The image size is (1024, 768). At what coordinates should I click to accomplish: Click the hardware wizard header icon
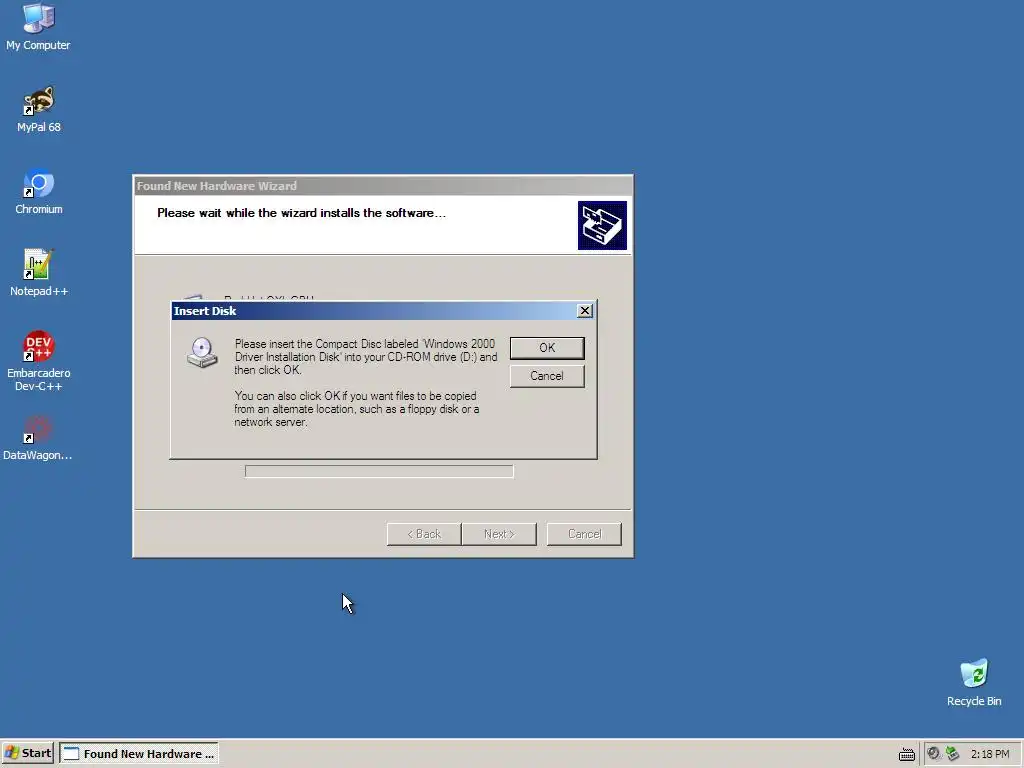click(602, 225)
